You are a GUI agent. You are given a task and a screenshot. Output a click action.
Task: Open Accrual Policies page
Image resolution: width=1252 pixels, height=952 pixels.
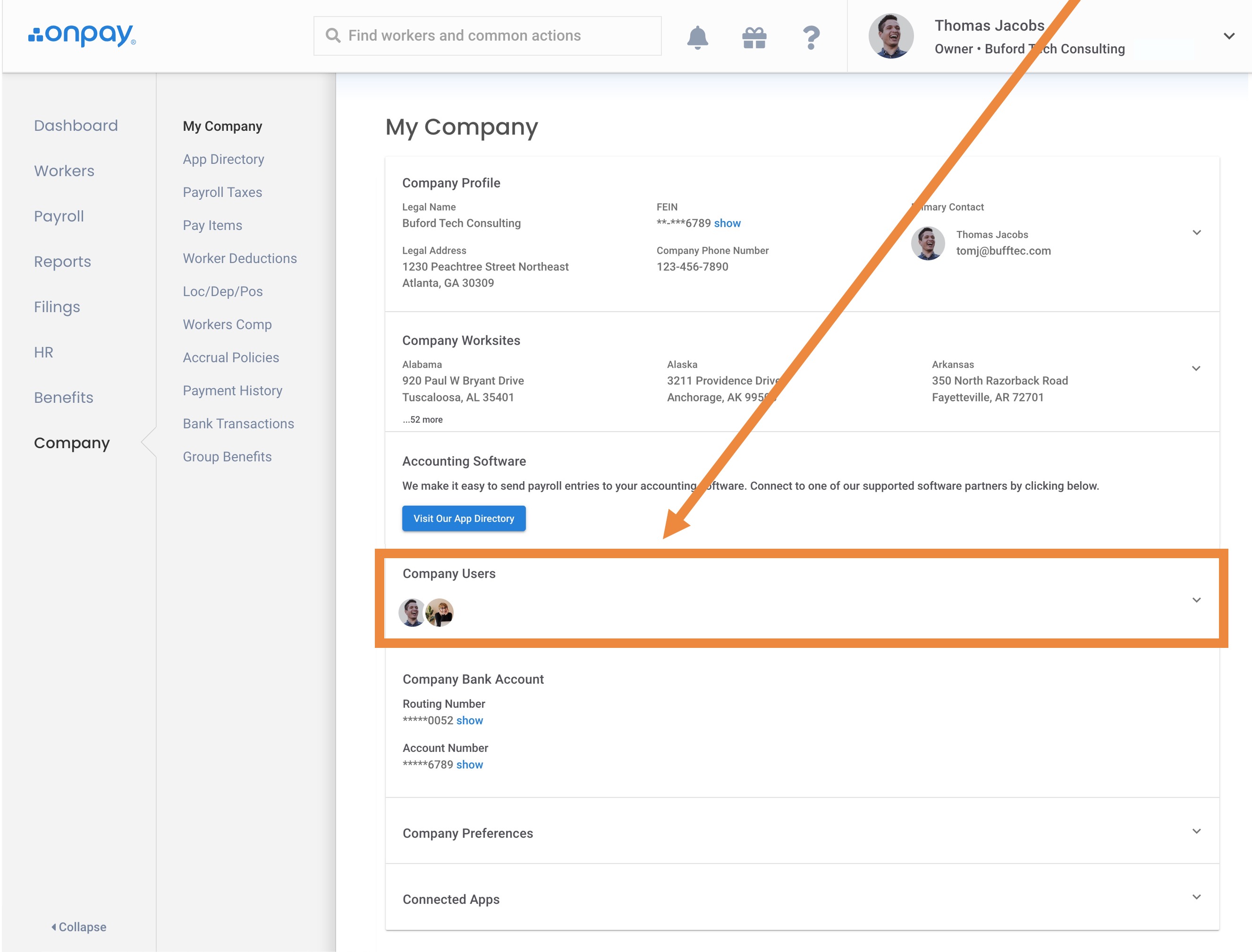click(x=230, y=357)
